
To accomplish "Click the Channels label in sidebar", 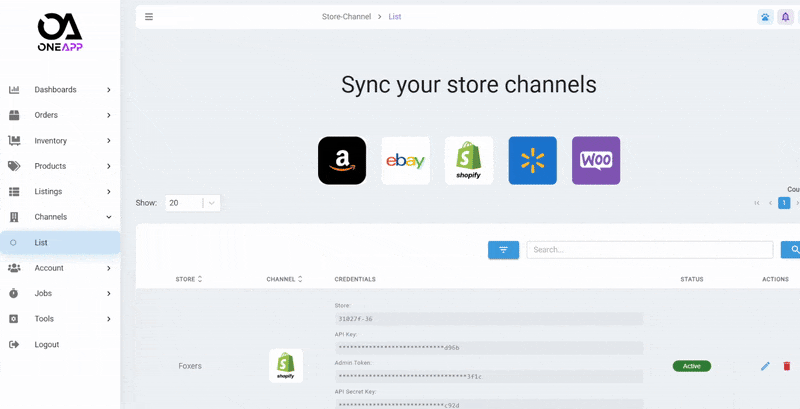I will [51, 217].
